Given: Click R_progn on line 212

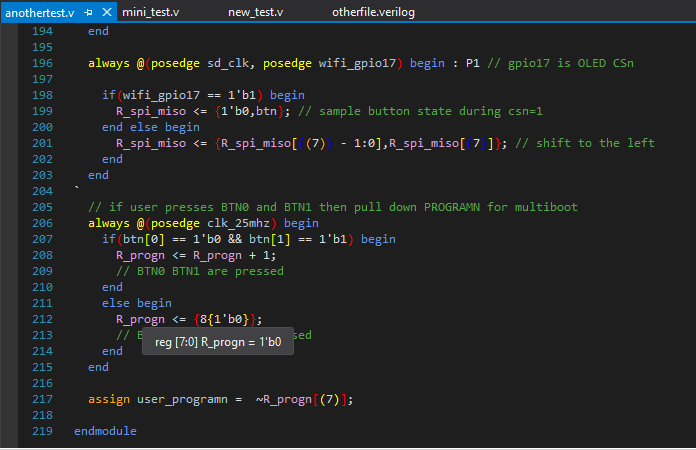Looking at the screenshot, I should point(140,319).
